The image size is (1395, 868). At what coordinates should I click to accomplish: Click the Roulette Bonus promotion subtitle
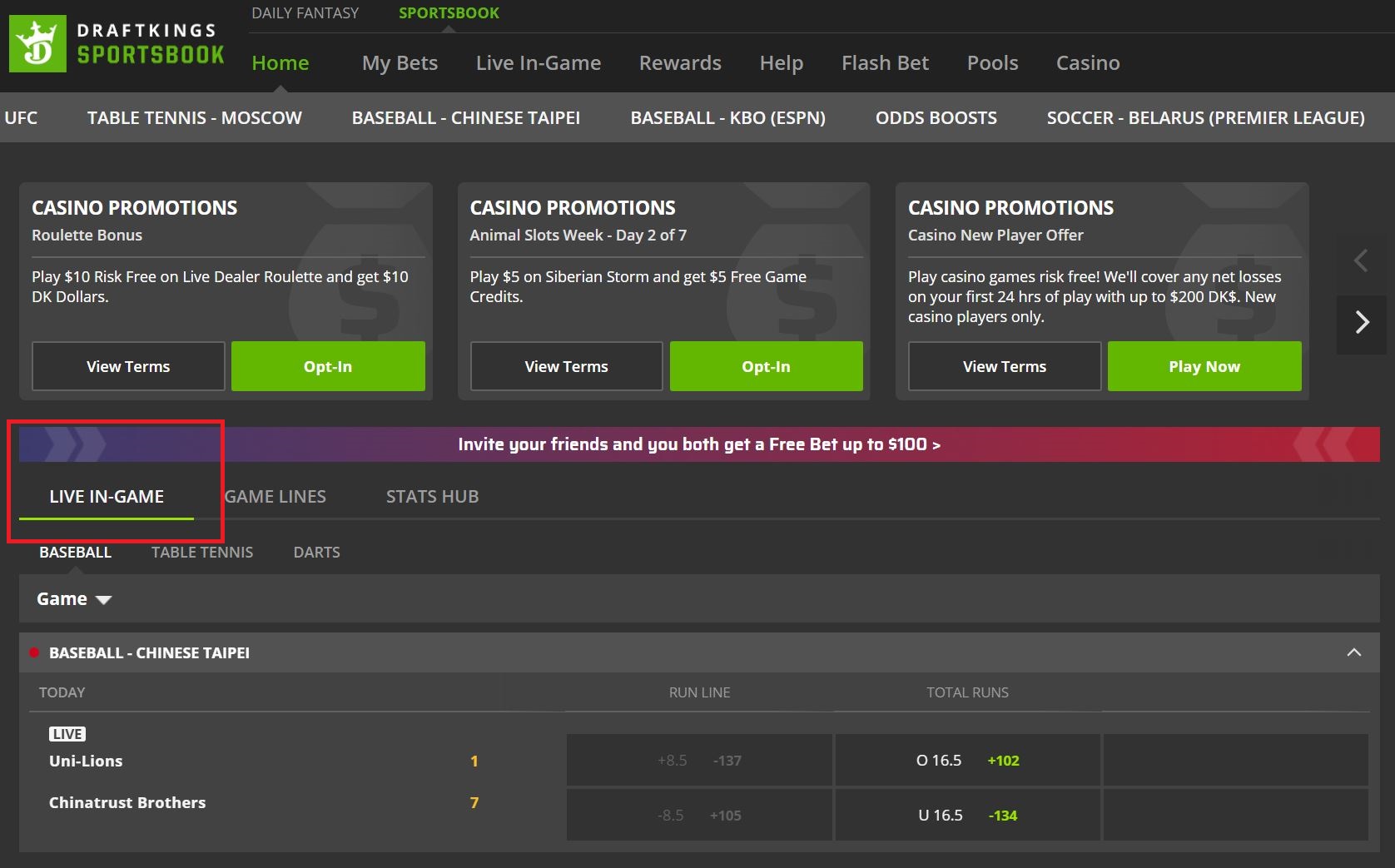click(87, 236)
